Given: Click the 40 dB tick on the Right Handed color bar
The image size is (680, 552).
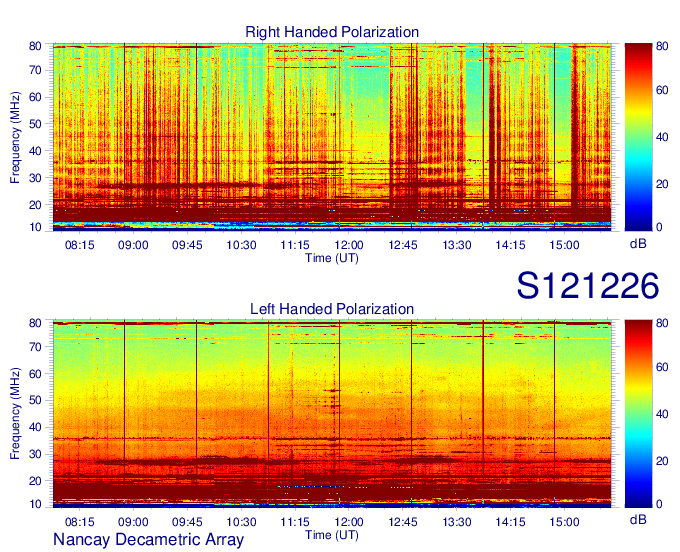Looking at the screenshot, I should pos(662,137).
